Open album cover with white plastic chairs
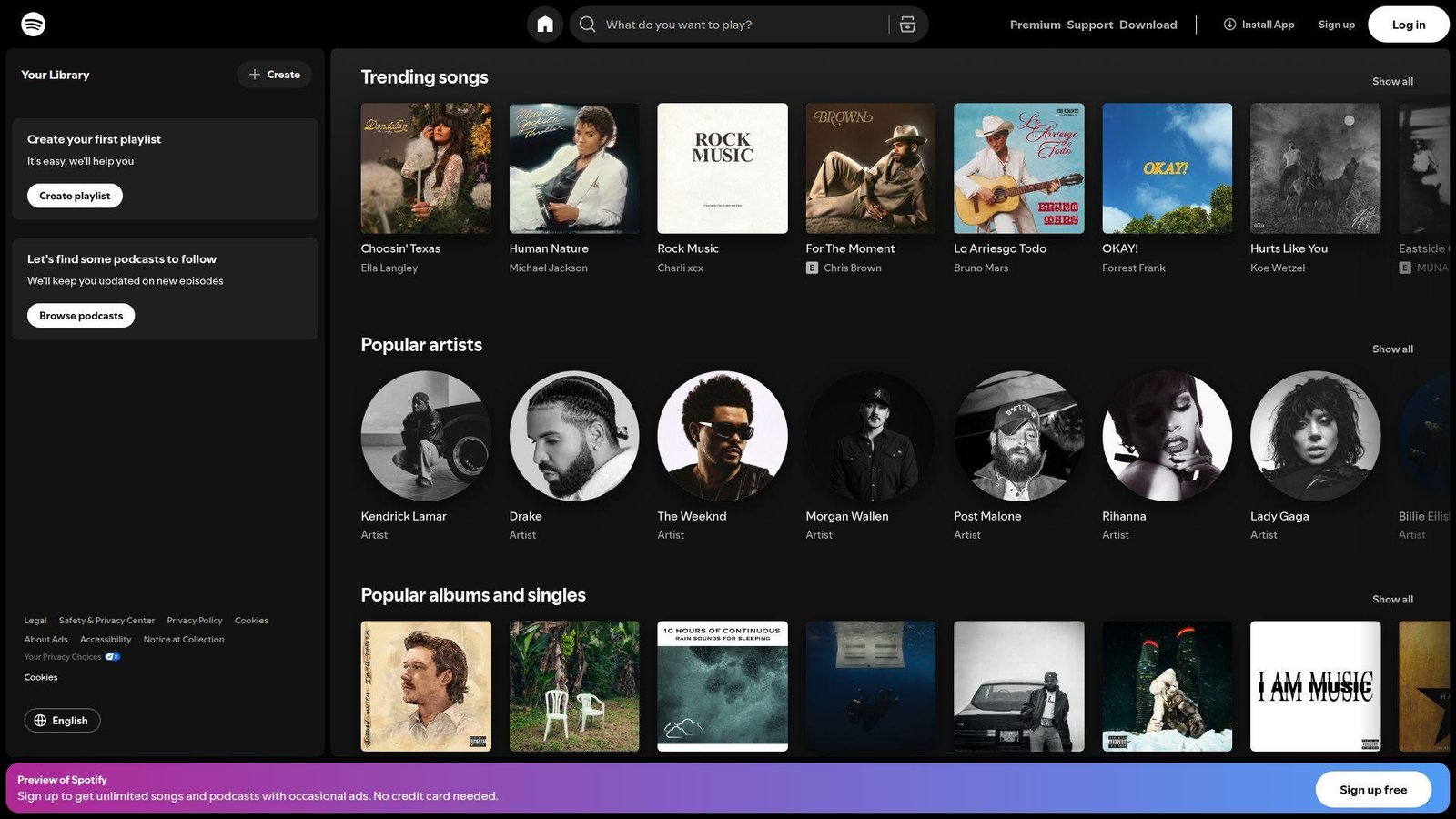 click(x=574, y=686)
